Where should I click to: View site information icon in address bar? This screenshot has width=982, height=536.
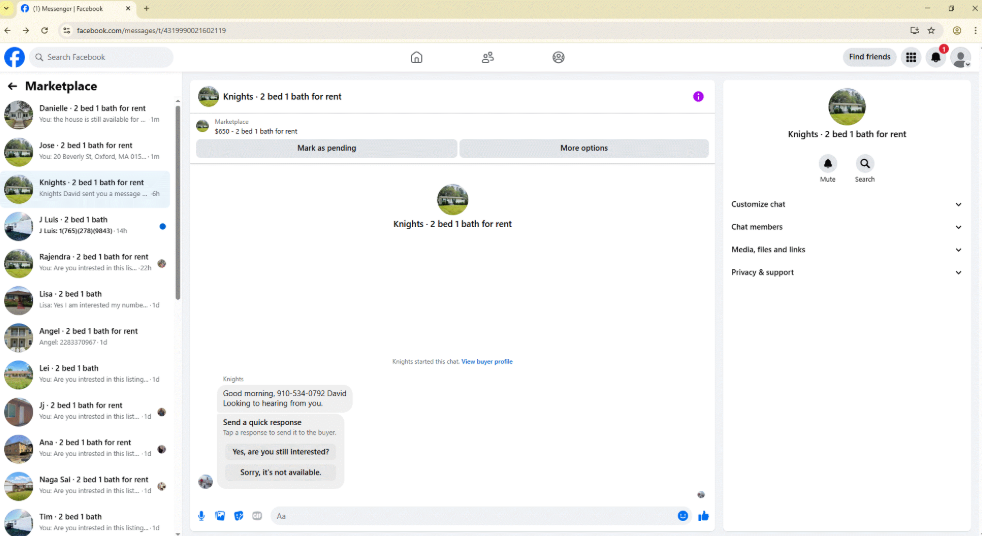click(x=66, y=30)
